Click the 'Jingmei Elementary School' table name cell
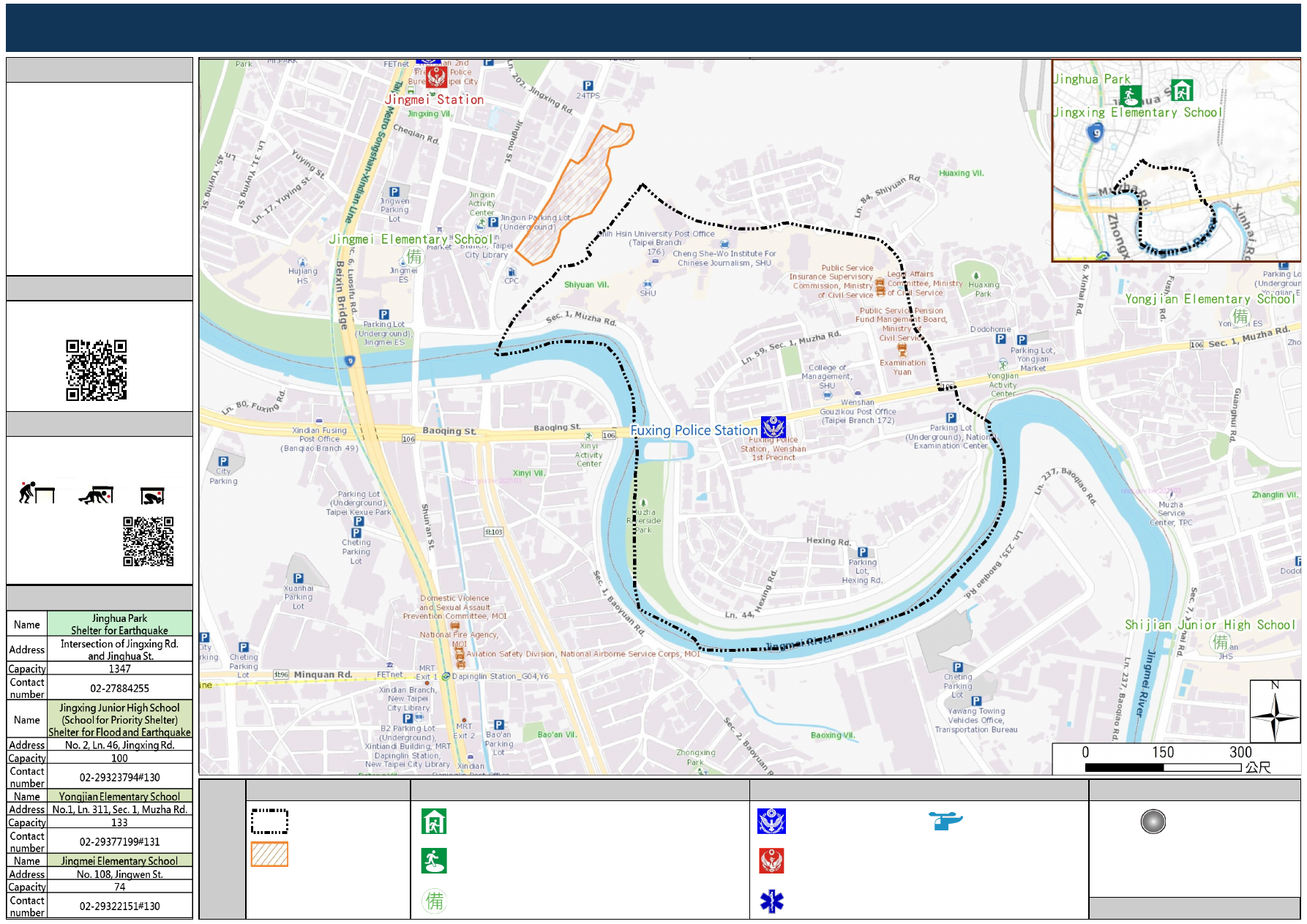The width and height of the screenshot is (1307, 924). pos(119,861)
